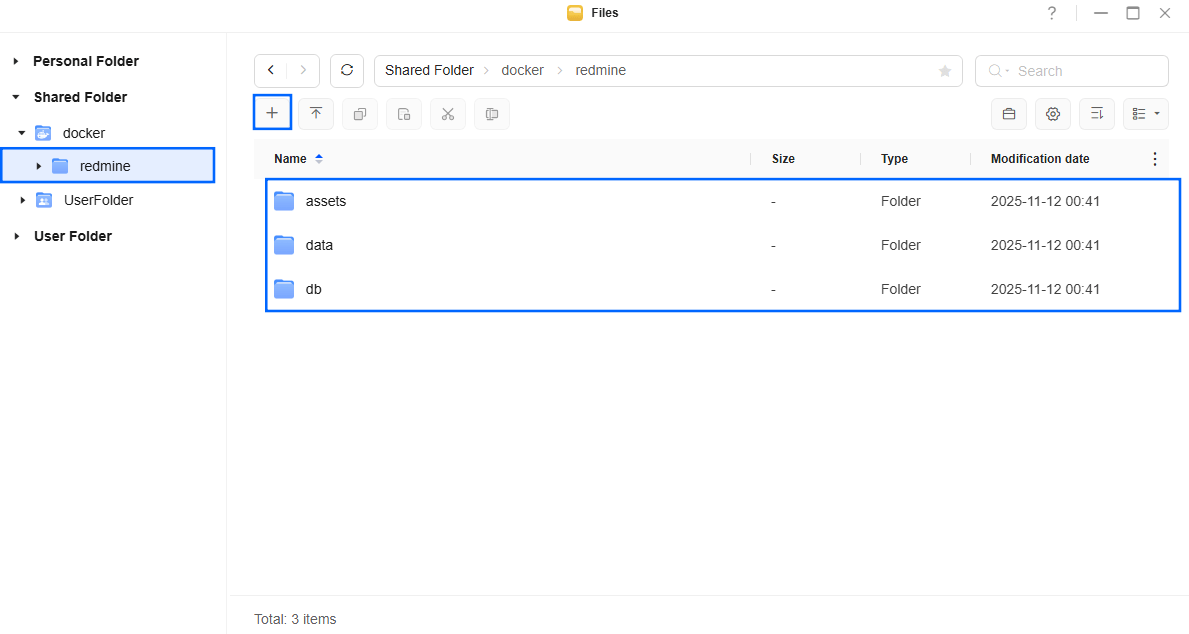Click the back navigation arrow
The height and width of the screenshot is (634, 1189).
[270, 70]
